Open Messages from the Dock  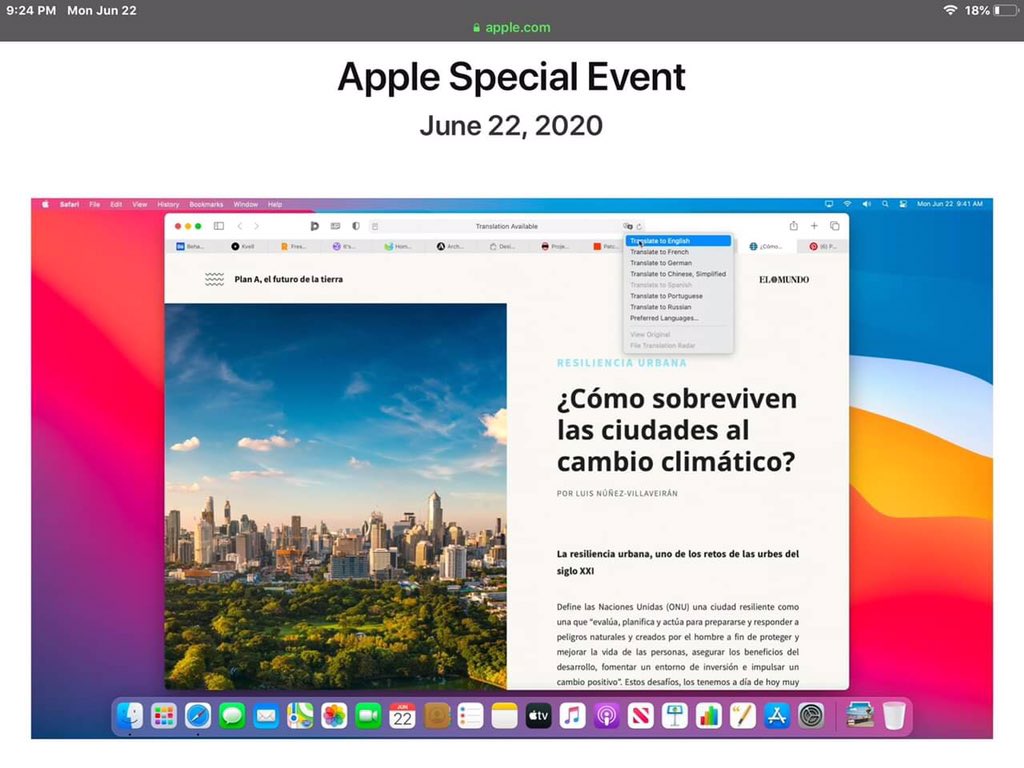coord(232,716)
